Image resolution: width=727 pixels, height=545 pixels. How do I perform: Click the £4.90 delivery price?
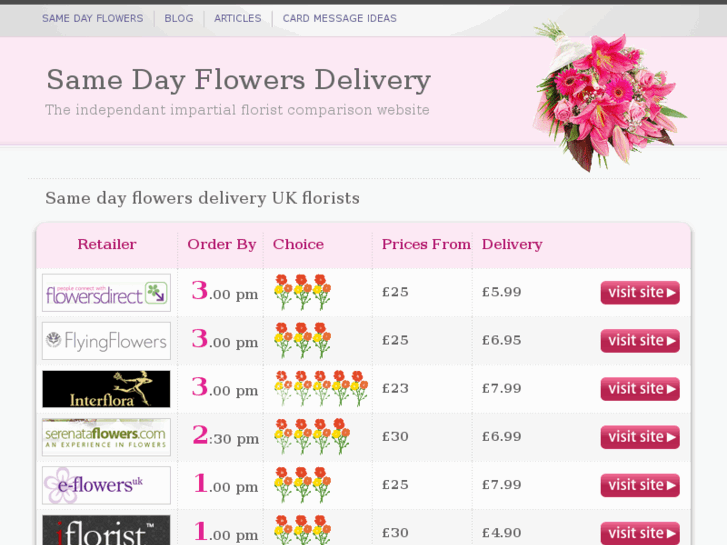502,533
